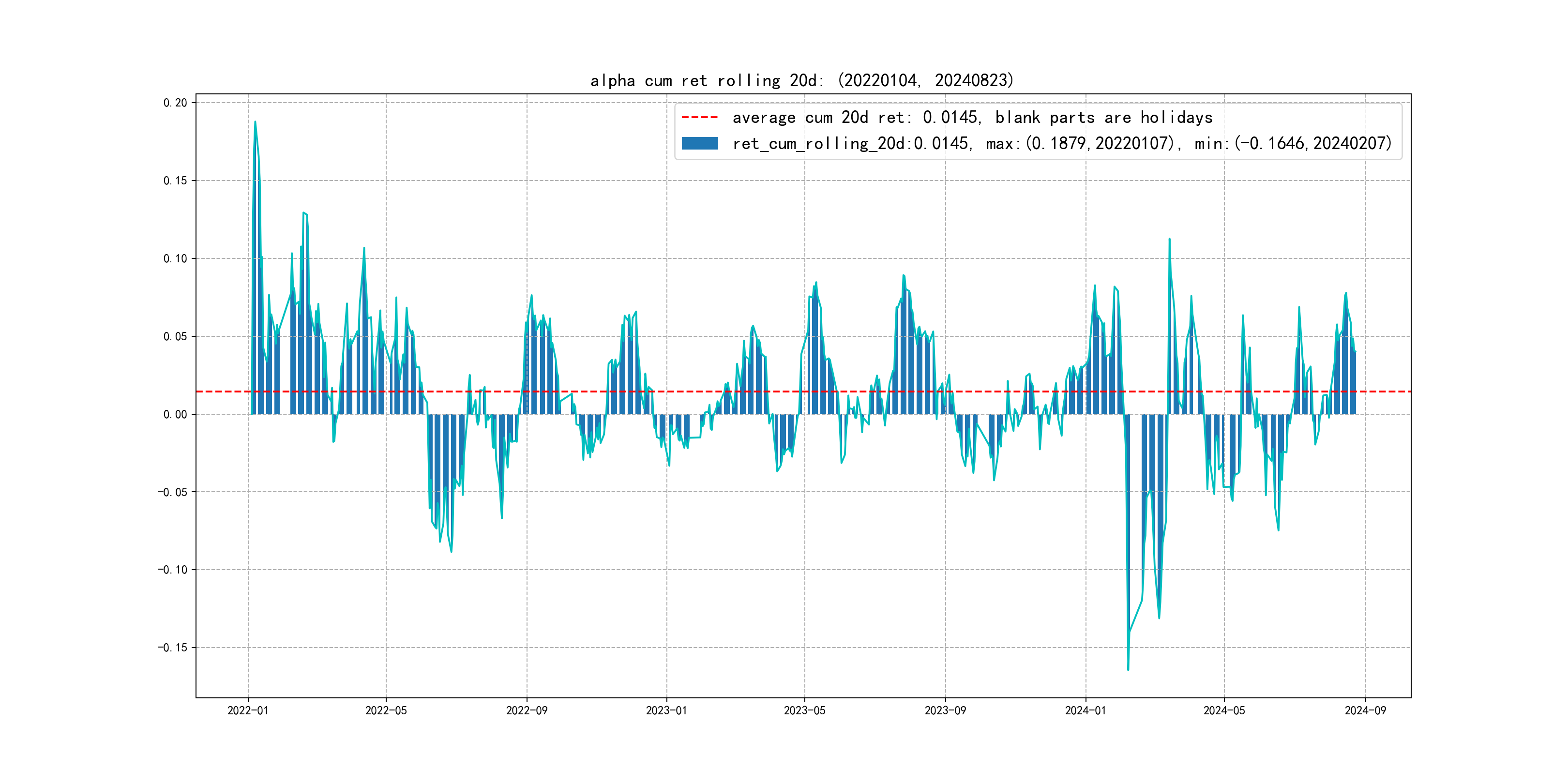
Task: Click the 2023-09 x-axis tick label
Action: click(945, 710)
